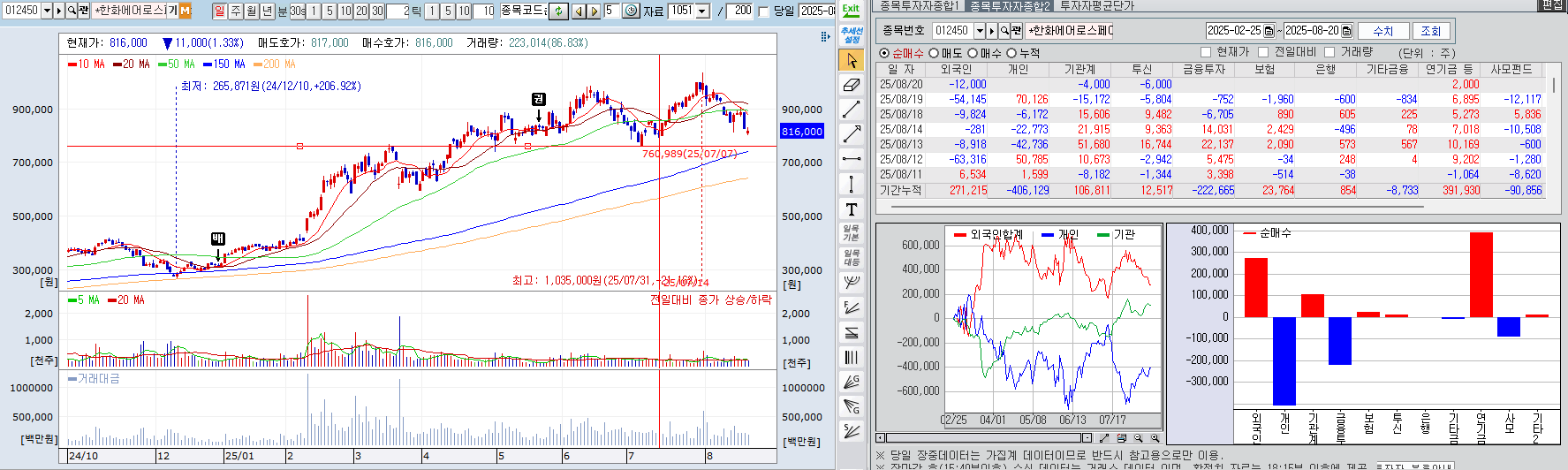This screenshot has width=1568, height=470.
Task: Select the diagonal trendline drawing tool
Action: tap(851, 110)
